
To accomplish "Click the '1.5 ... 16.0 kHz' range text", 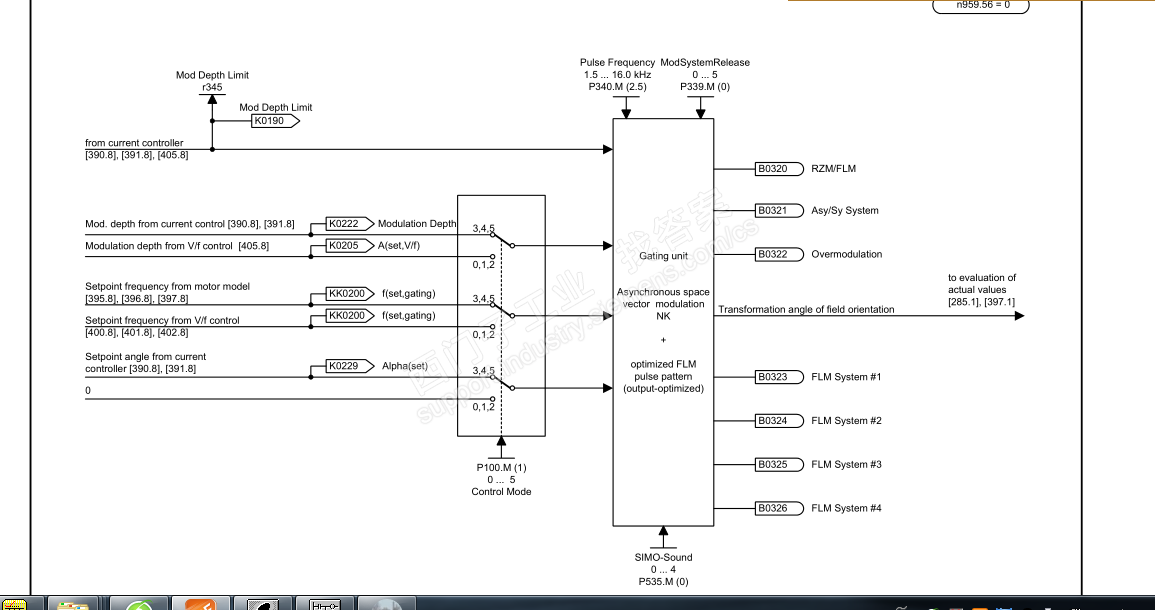I will [617, 75].
